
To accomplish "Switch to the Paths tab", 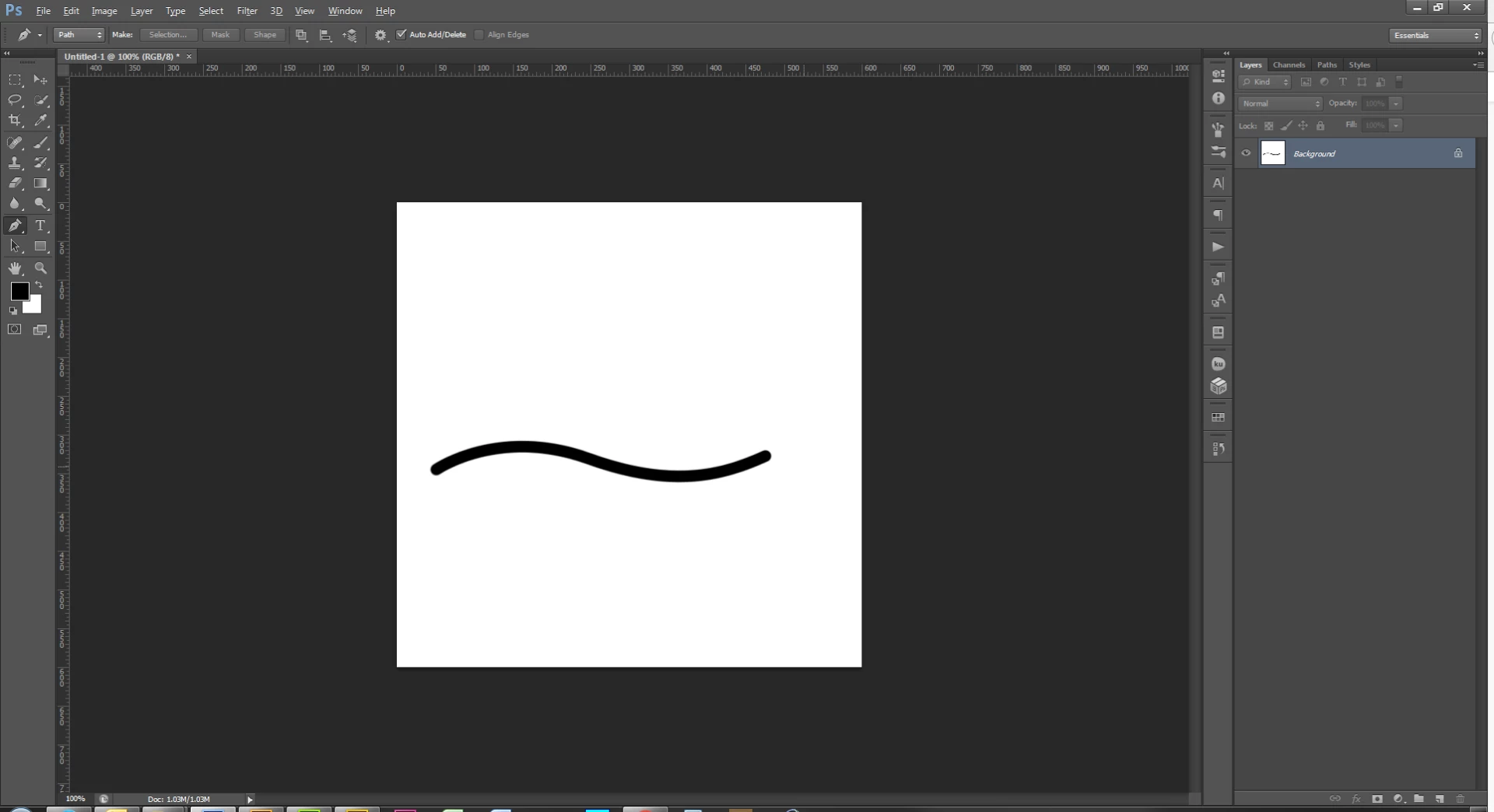I will coord(1327,65).
